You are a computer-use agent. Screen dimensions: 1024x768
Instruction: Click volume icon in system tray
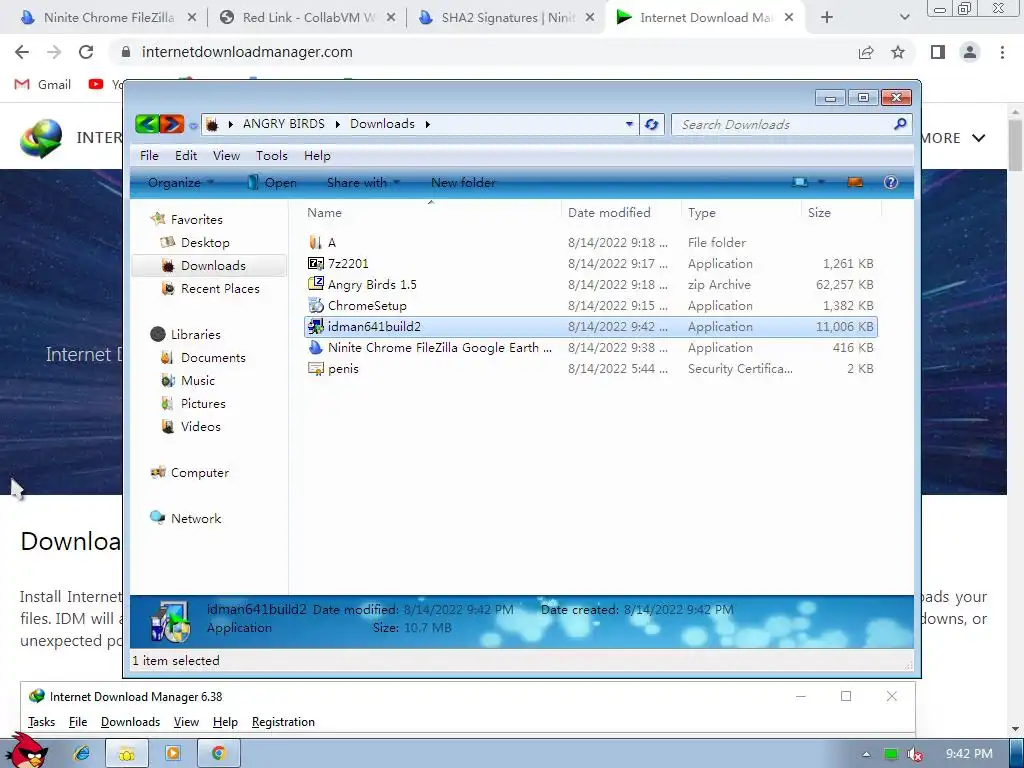tap(915, 754)
